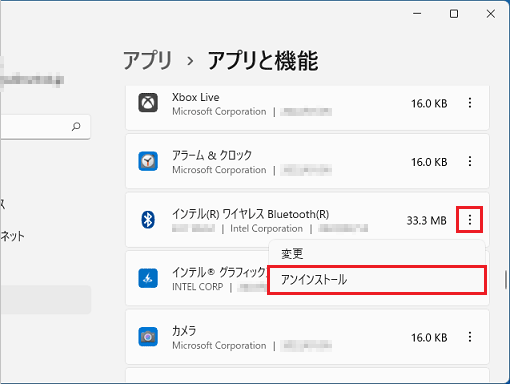Viewport: 510px width, 384px height.
Task: Open more options for アラーム & クロック
Action: [470, 161]
